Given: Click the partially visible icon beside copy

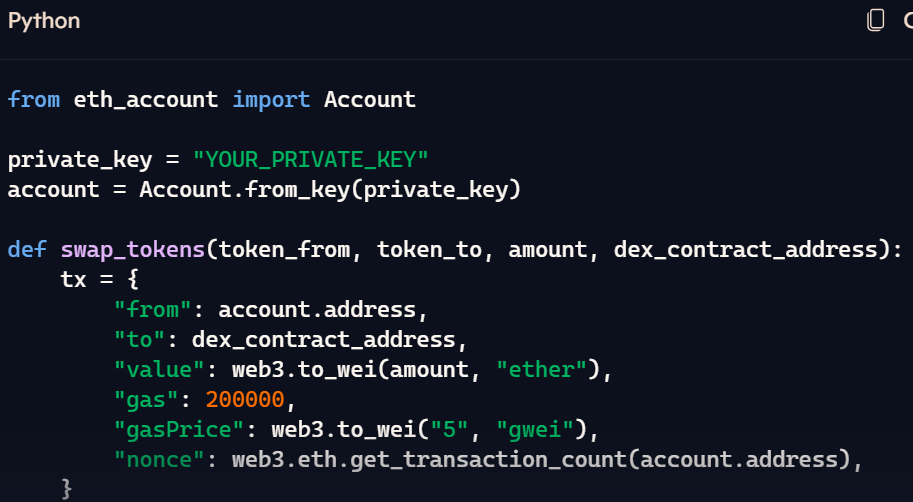Looking at the screenshot, I should (x=908, y=20).
